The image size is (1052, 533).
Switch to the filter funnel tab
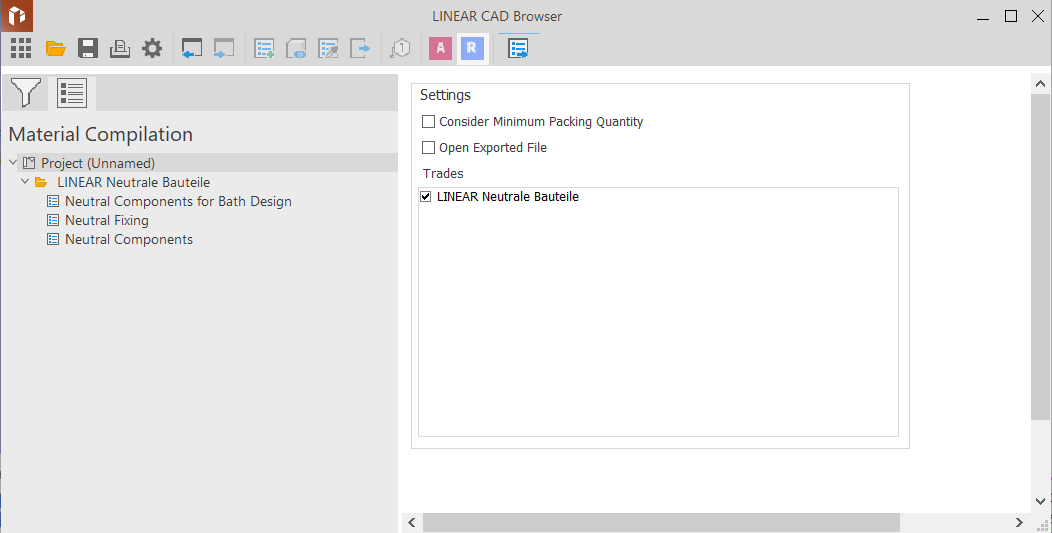click(25, 93)
